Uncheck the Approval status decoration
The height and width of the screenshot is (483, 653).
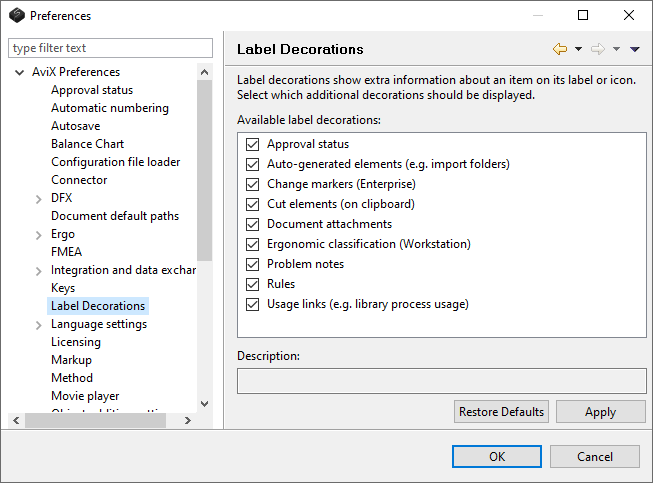point(252,144)
